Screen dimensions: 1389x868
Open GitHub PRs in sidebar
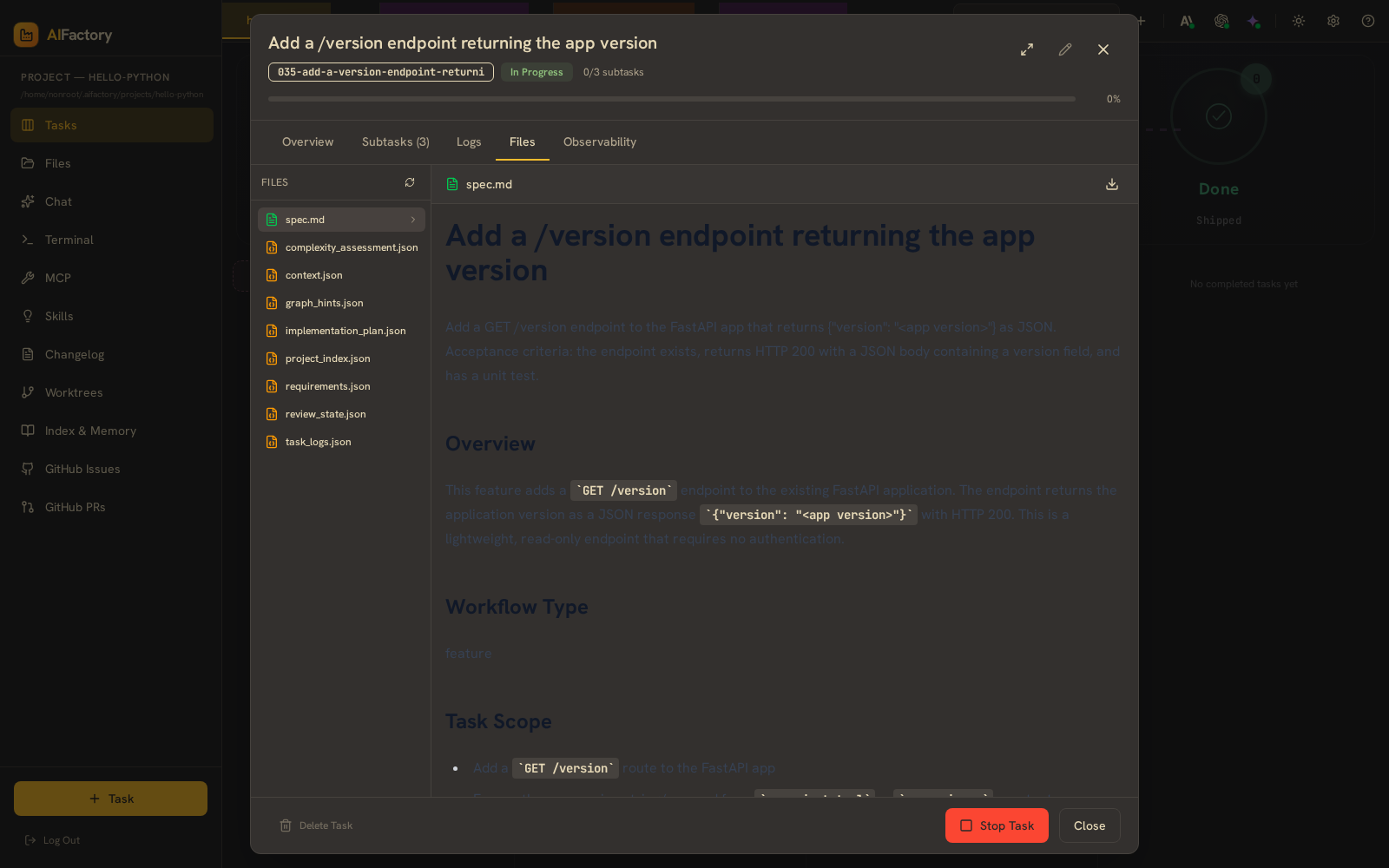112,507
